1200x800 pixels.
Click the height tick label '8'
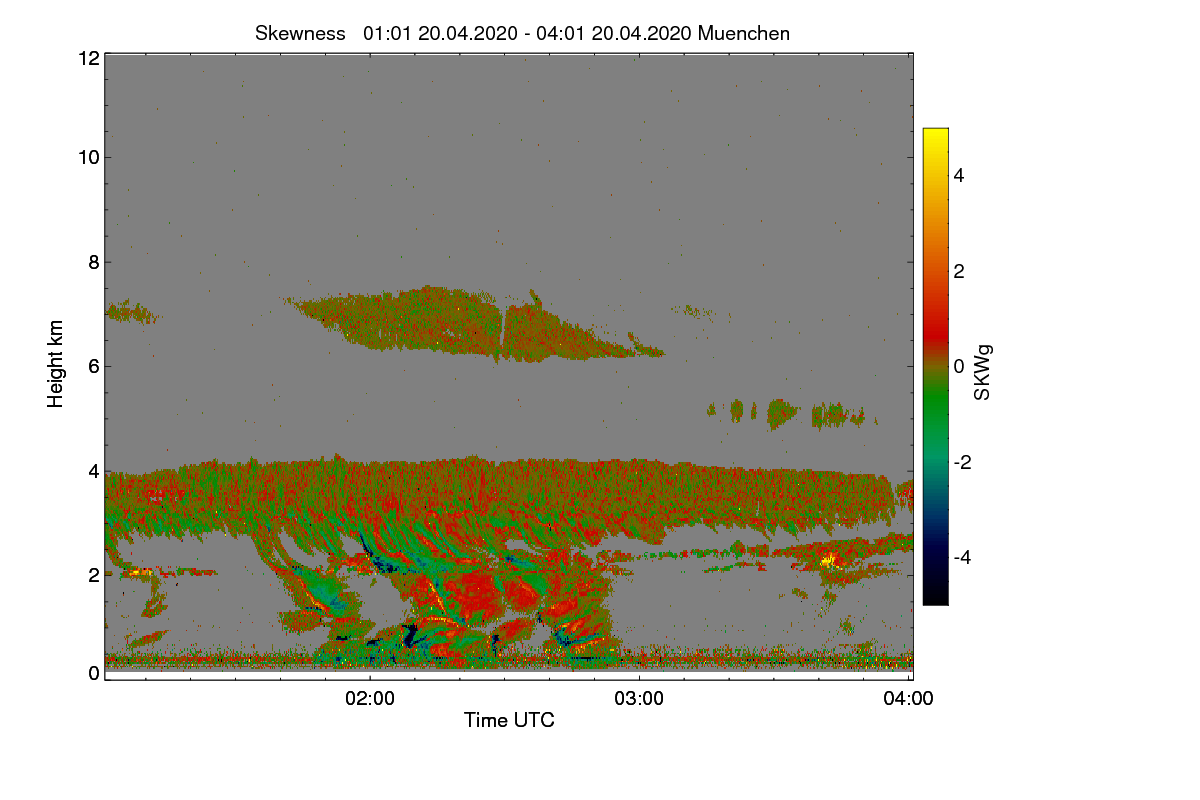[x=93, y=262]
